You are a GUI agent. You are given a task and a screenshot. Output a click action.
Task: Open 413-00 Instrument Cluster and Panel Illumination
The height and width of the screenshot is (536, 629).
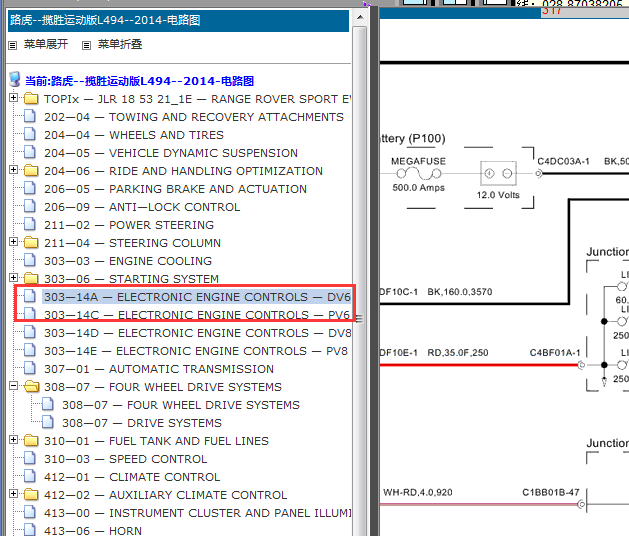pos(198,513)
